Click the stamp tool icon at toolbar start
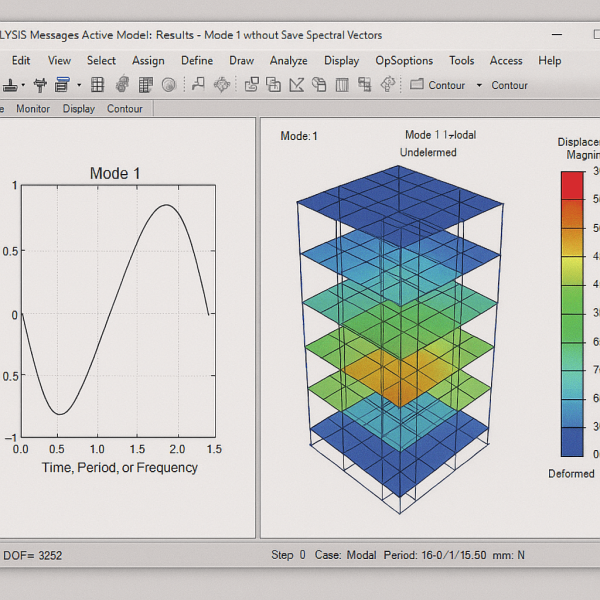This screenshot has width=600, height=600. click(12, 85)
